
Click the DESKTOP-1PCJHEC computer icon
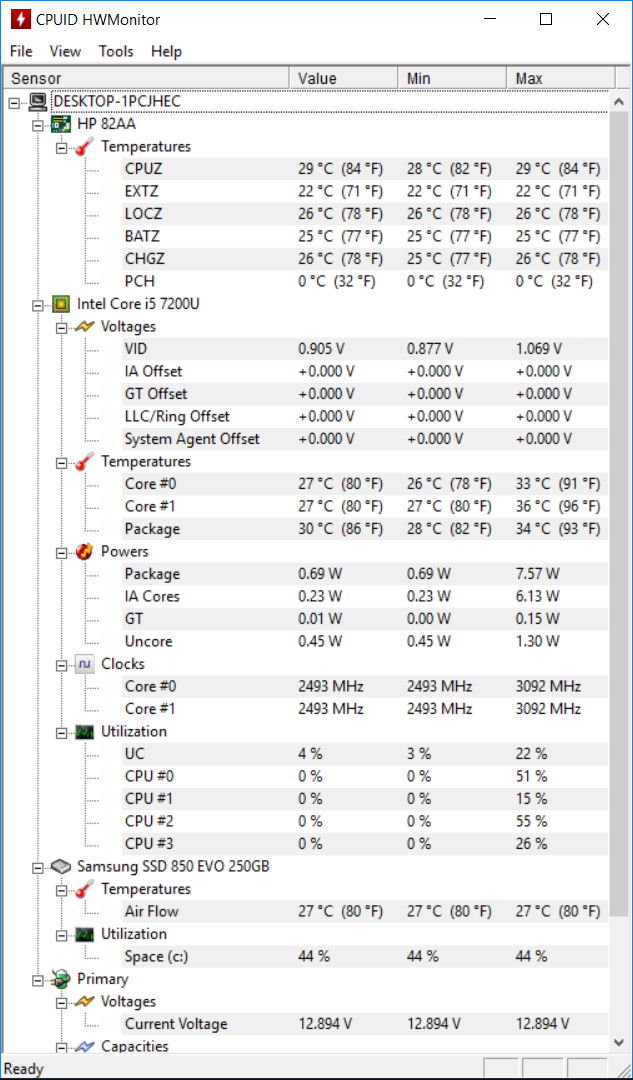tap(39, 102)
